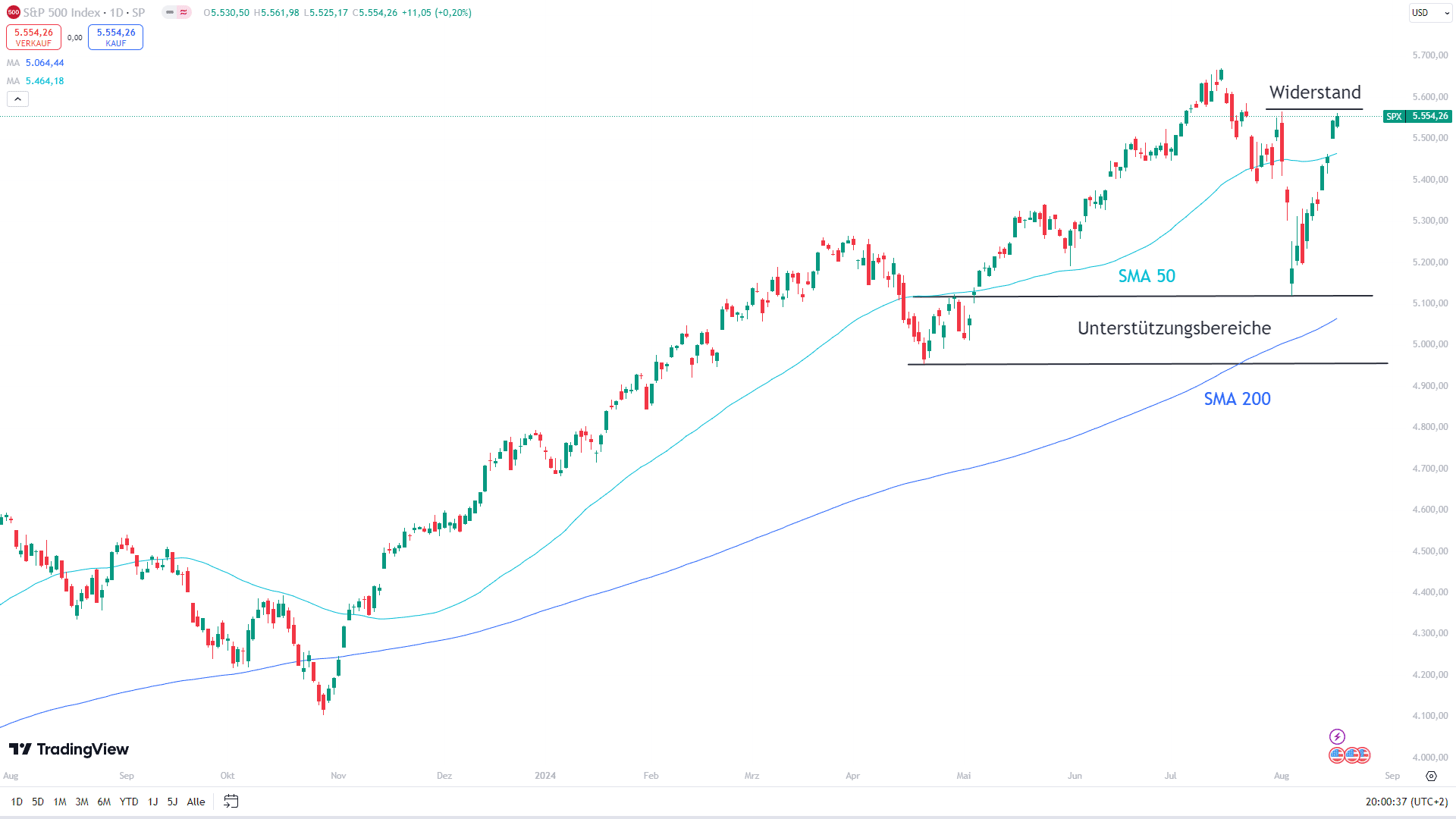1456x819 pixels.
Task: Select the 5D time range
Action: [38, 802]
